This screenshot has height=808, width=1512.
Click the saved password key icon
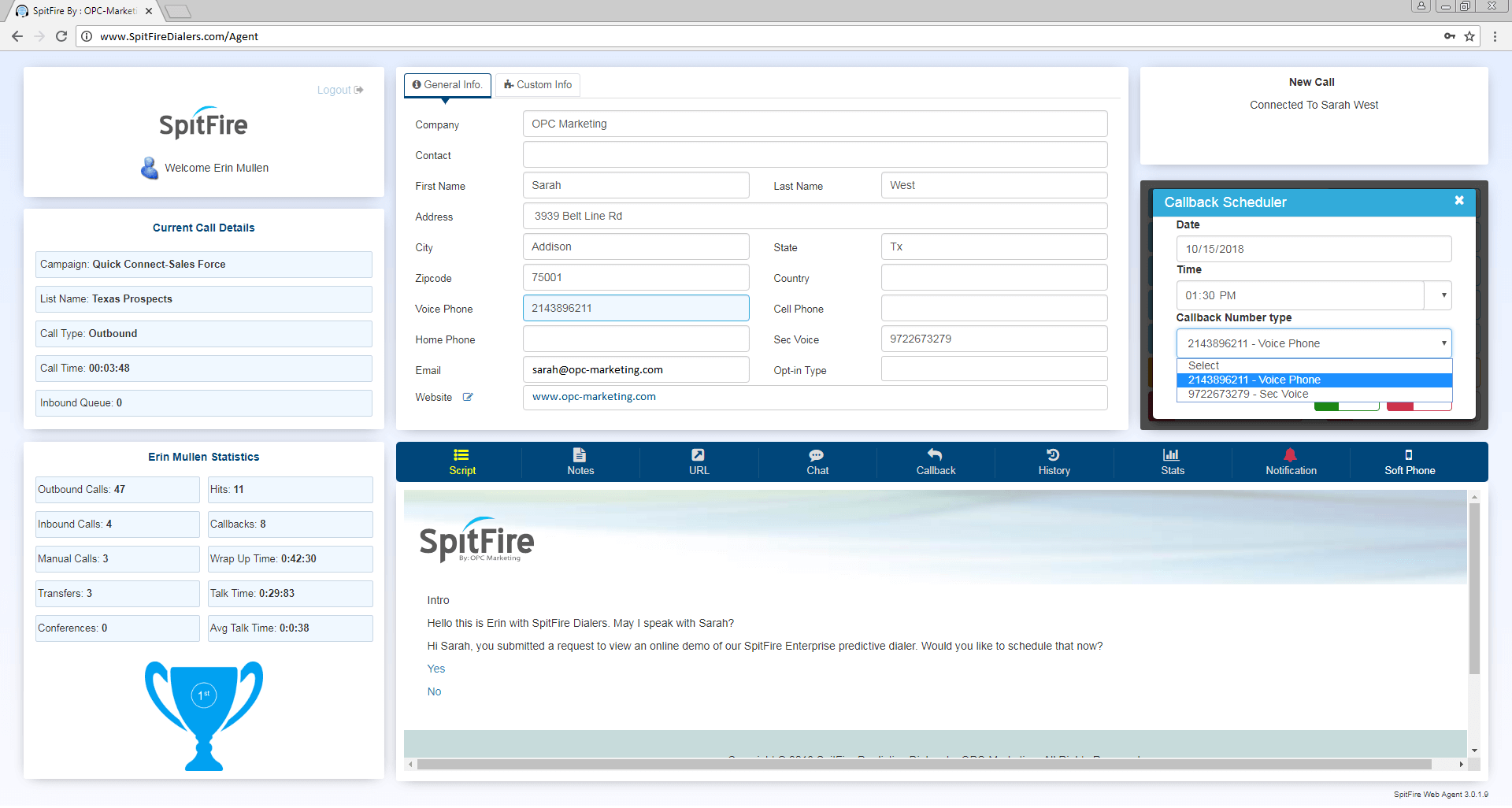pos(1450,36)
